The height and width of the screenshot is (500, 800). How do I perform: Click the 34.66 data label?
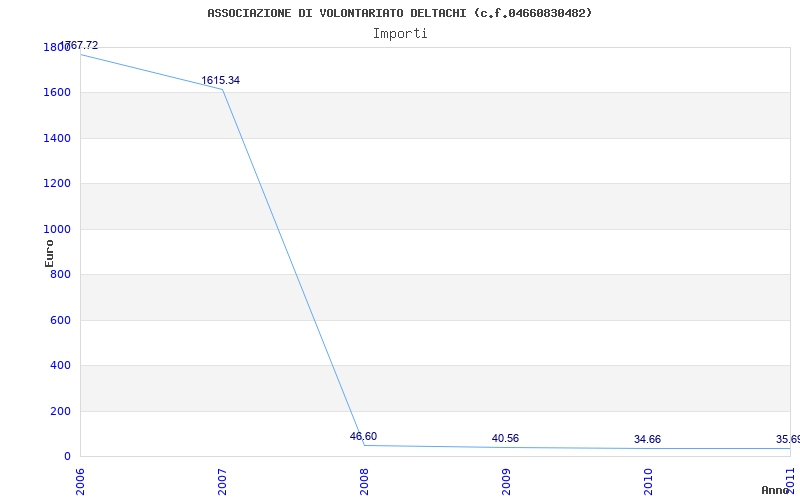(647, 439)
